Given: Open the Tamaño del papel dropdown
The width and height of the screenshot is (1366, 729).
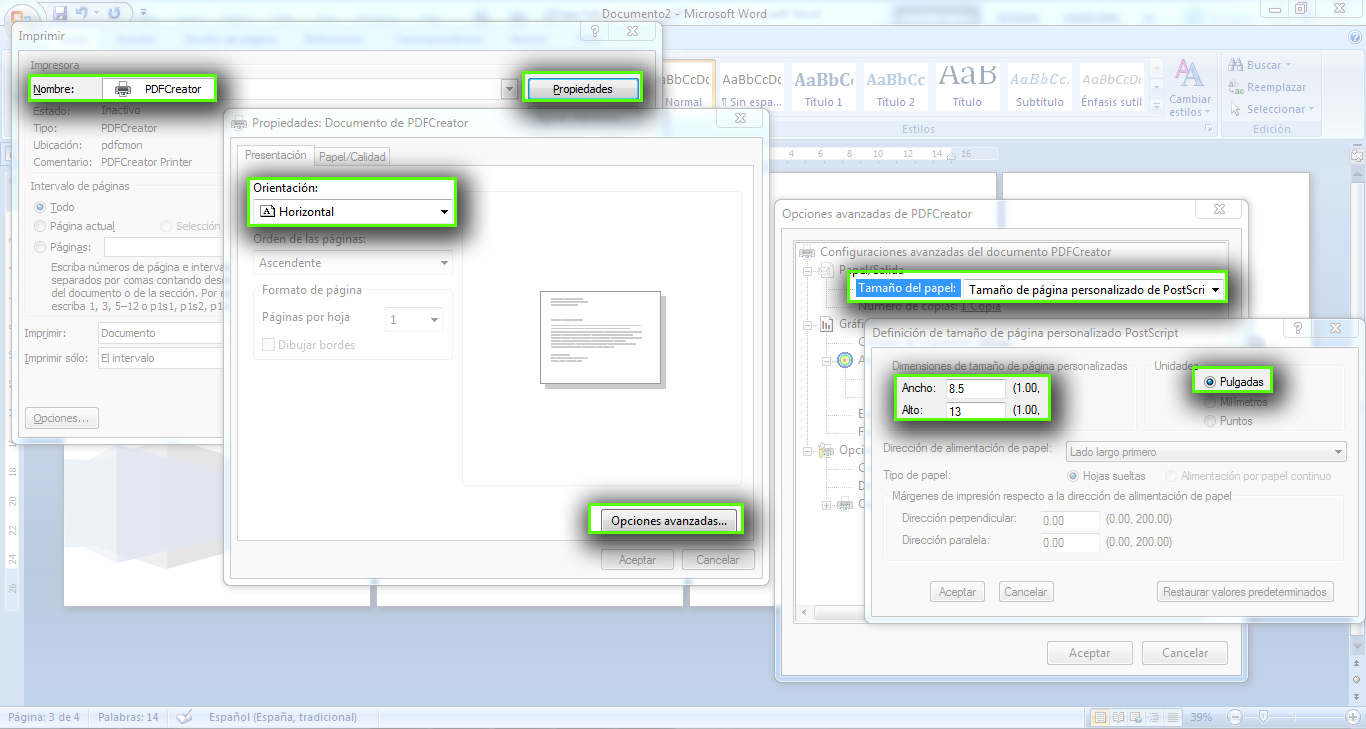Looking at the screenshot, I should pos(1095,290).
